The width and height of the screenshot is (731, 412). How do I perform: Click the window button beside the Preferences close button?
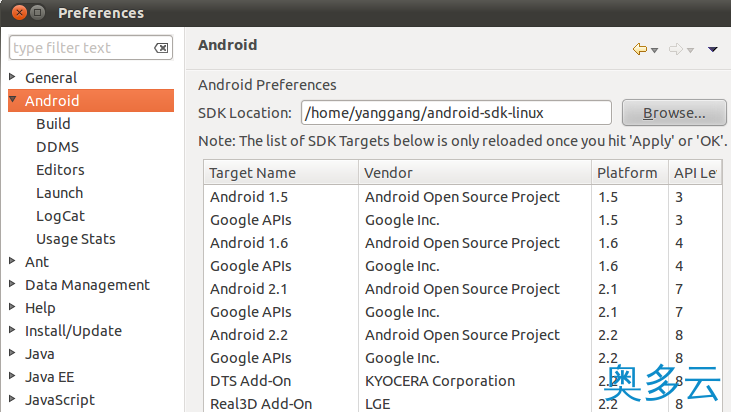pyautogui.click(x=38, y=13)
